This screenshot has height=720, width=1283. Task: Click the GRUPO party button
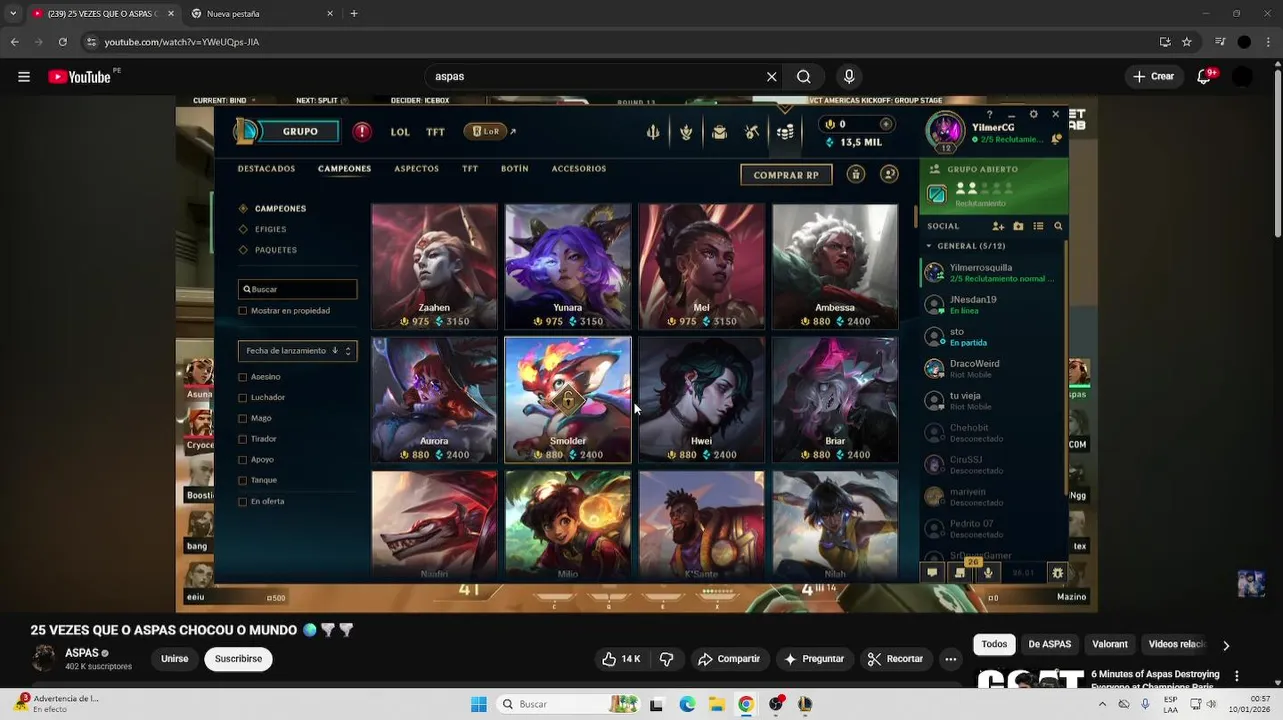(286, 131)
